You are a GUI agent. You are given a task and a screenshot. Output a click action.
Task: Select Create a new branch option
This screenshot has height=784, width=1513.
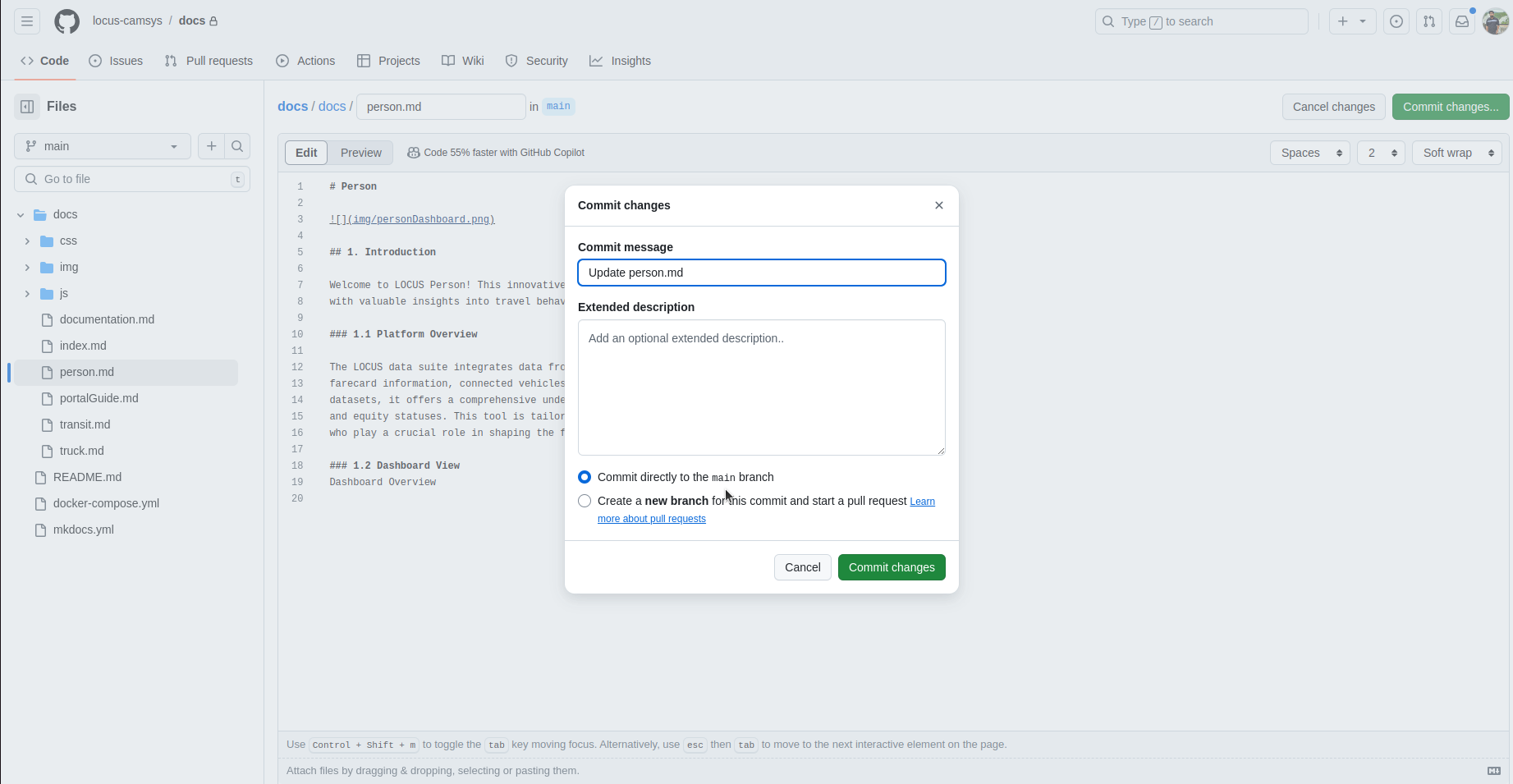(x=585, y=501)
